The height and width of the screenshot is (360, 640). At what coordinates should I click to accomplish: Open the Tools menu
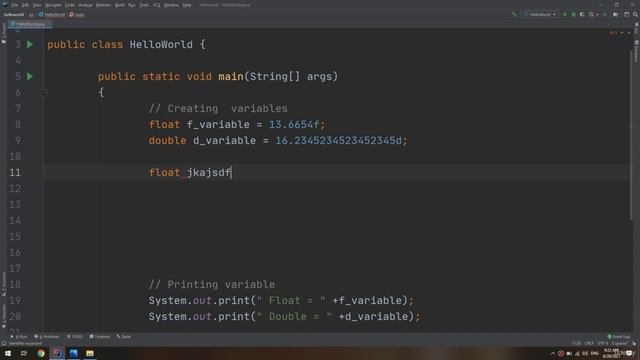(144, 5)
